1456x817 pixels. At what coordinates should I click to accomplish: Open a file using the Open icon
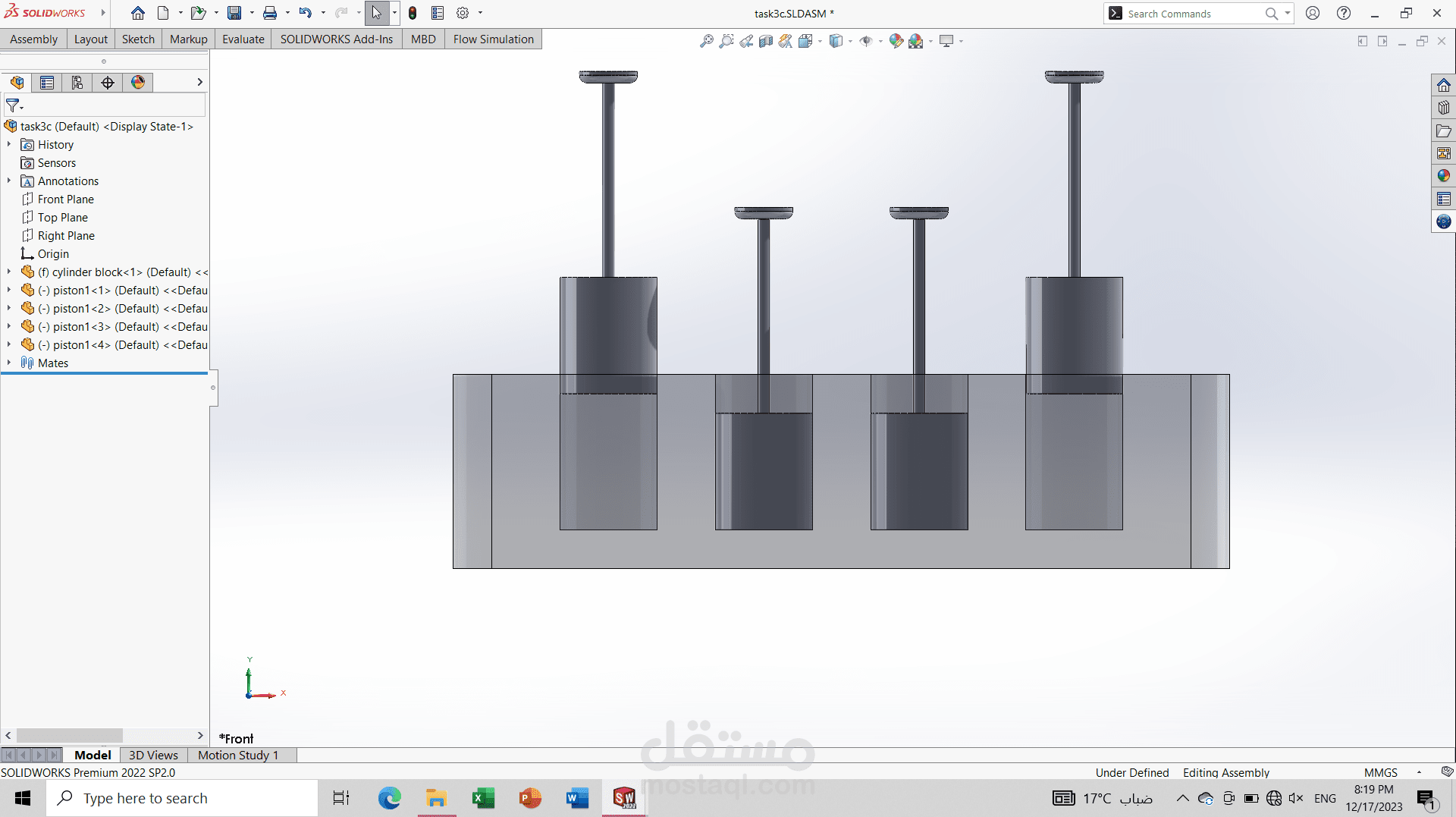pyautogui.click(x=198, y=13)
